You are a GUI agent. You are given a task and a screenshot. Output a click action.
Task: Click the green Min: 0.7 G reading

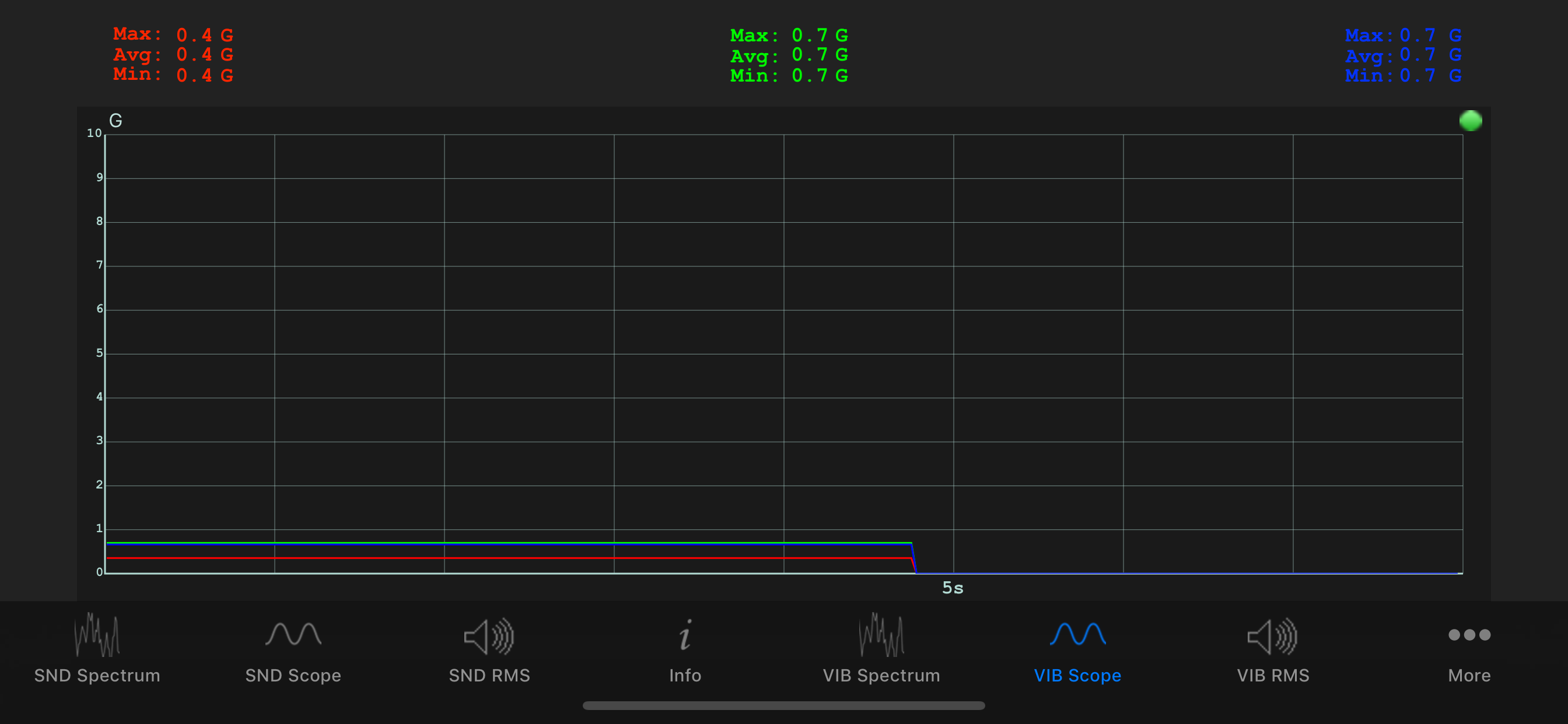[789, 75]
